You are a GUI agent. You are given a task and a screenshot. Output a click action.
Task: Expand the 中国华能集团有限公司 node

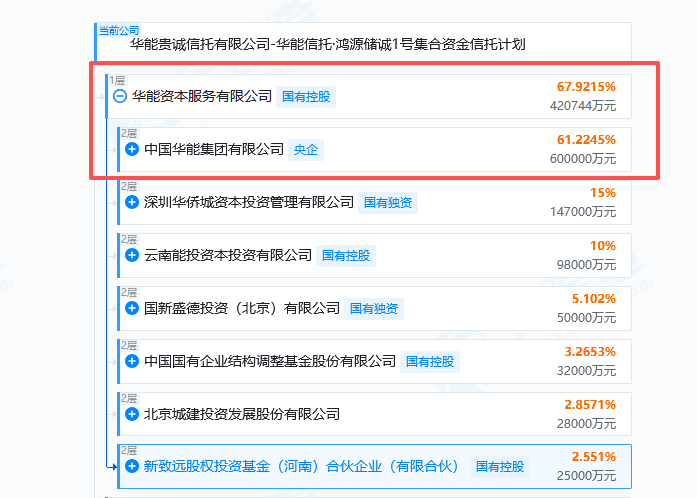[132, 149]
